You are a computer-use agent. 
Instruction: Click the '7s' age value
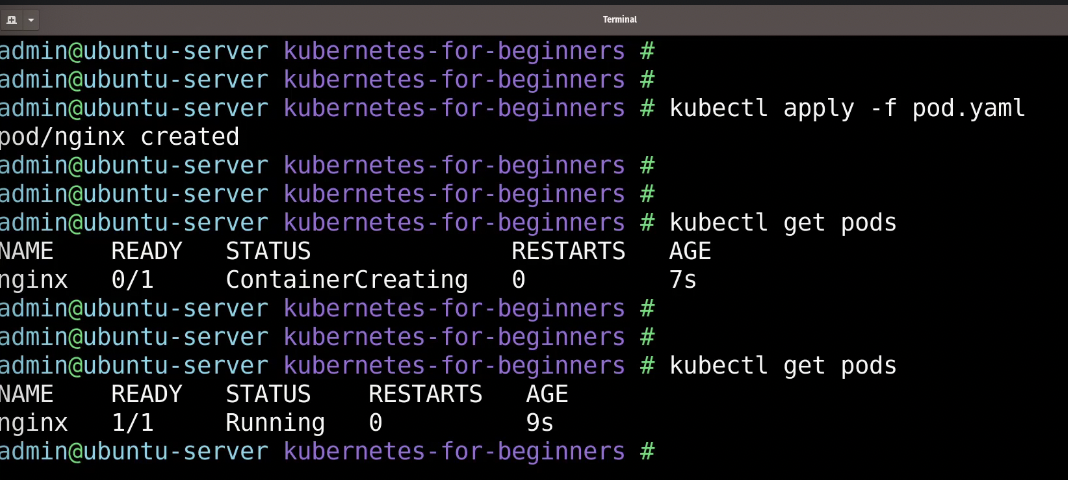coord(683,280)
